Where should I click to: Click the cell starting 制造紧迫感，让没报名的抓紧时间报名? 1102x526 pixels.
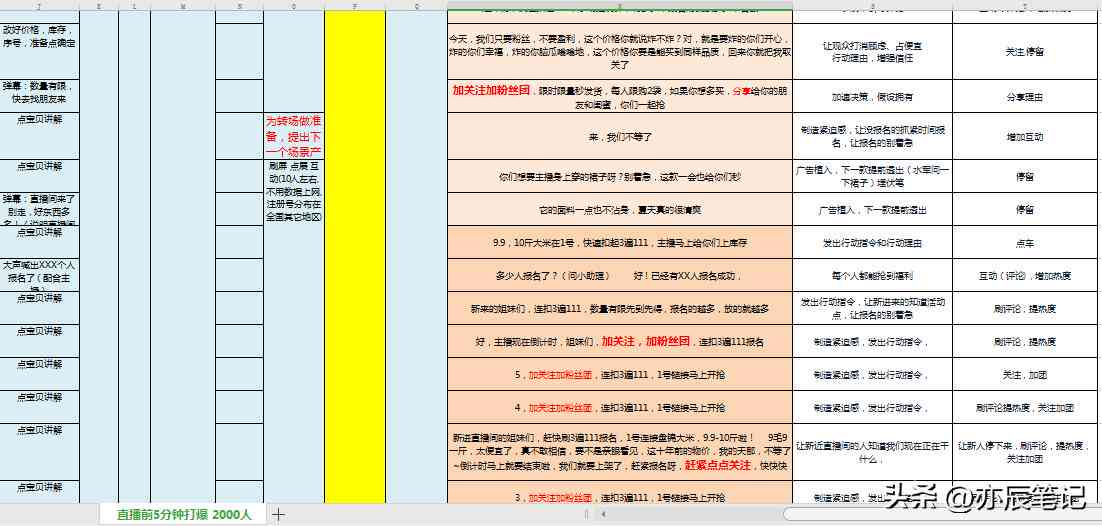coord(873,136)
